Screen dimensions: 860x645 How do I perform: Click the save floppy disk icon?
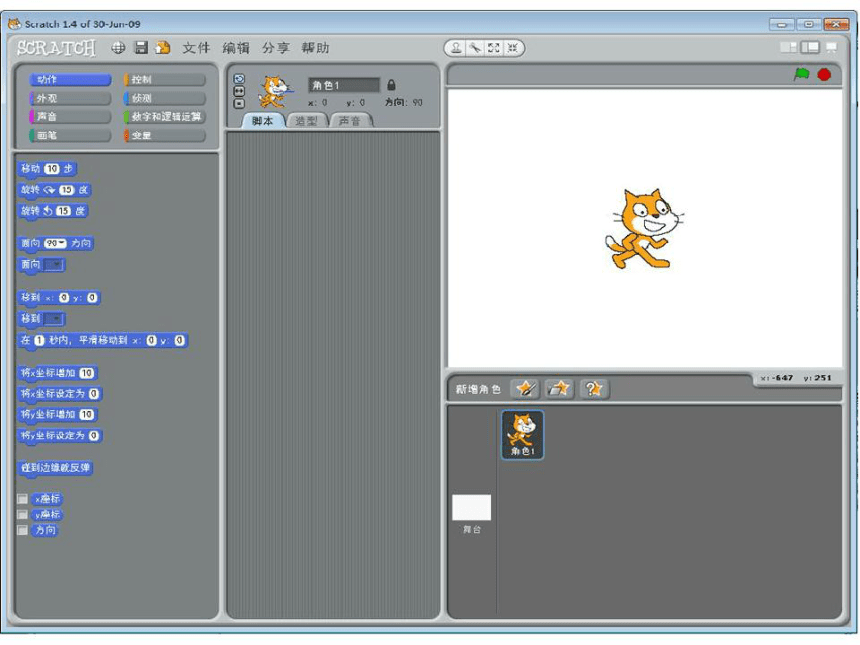(x=141, y=48)
